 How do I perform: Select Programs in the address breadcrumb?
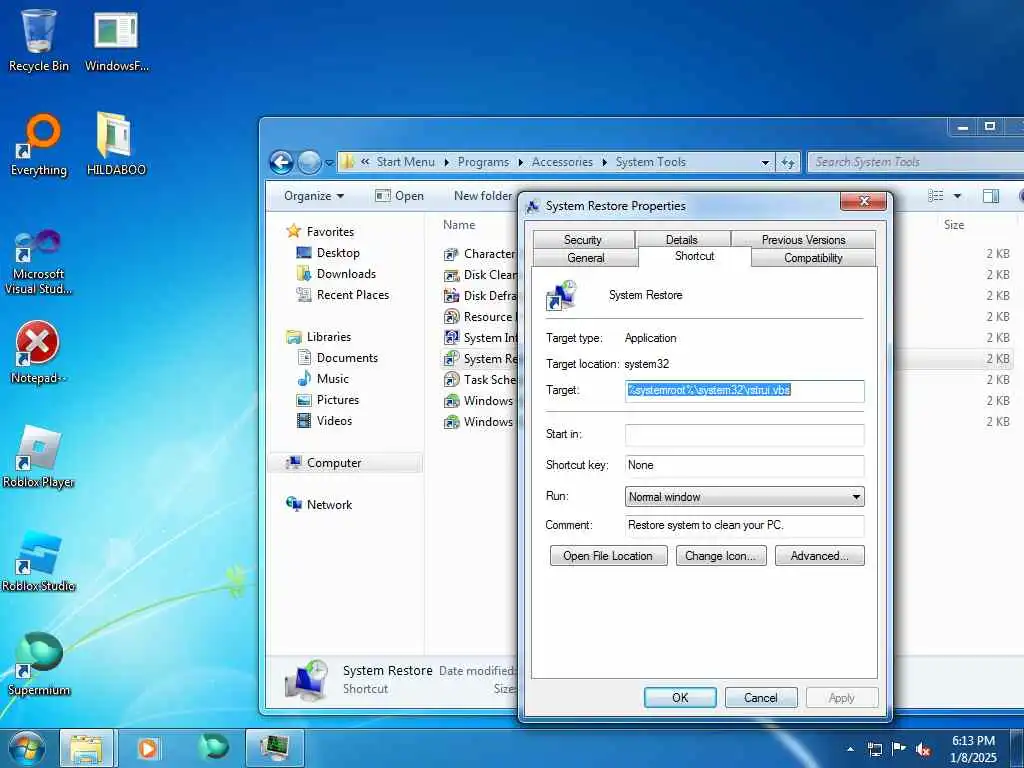tap(483, 162)
